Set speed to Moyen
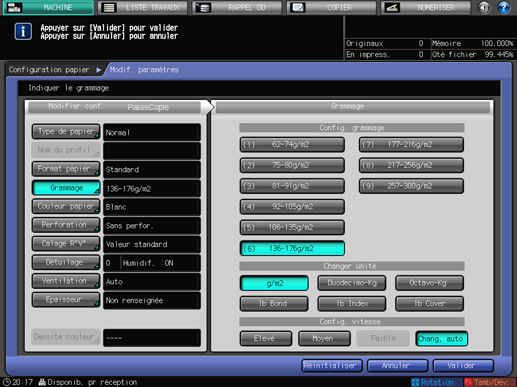 click(324, 338)
